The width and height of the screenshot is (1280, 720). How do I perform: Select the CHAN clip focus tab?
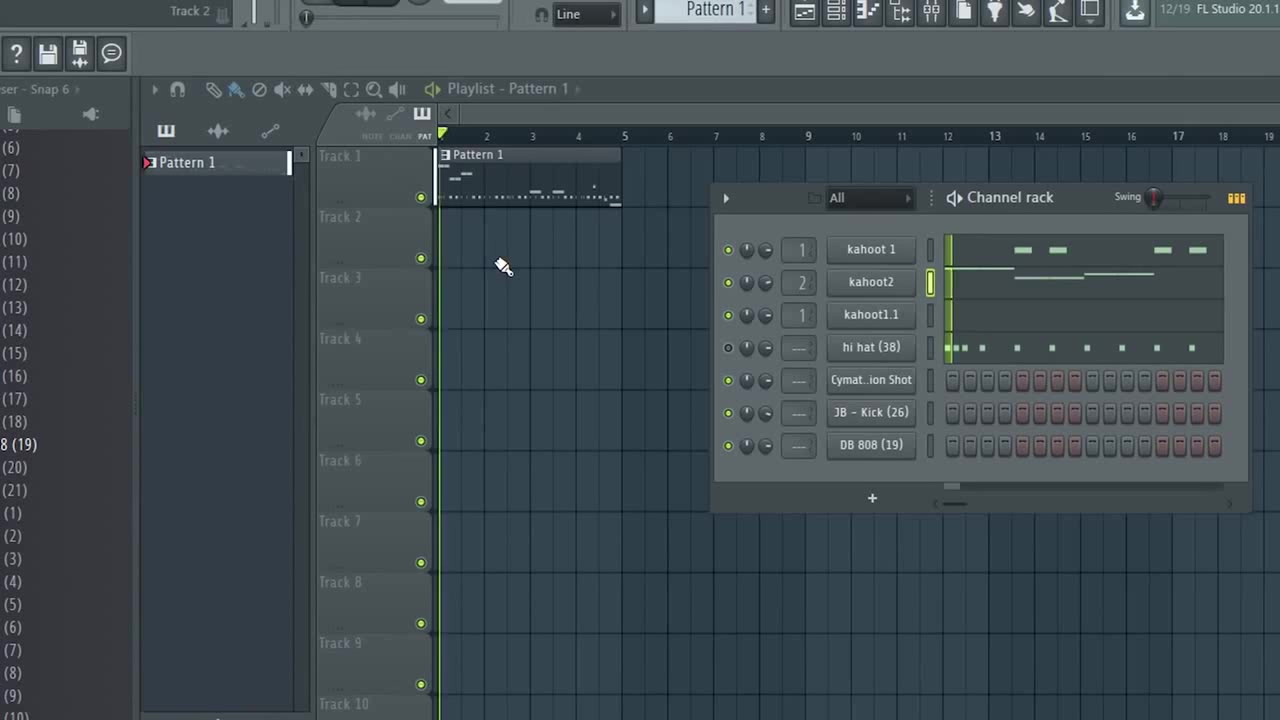[400, 136]
